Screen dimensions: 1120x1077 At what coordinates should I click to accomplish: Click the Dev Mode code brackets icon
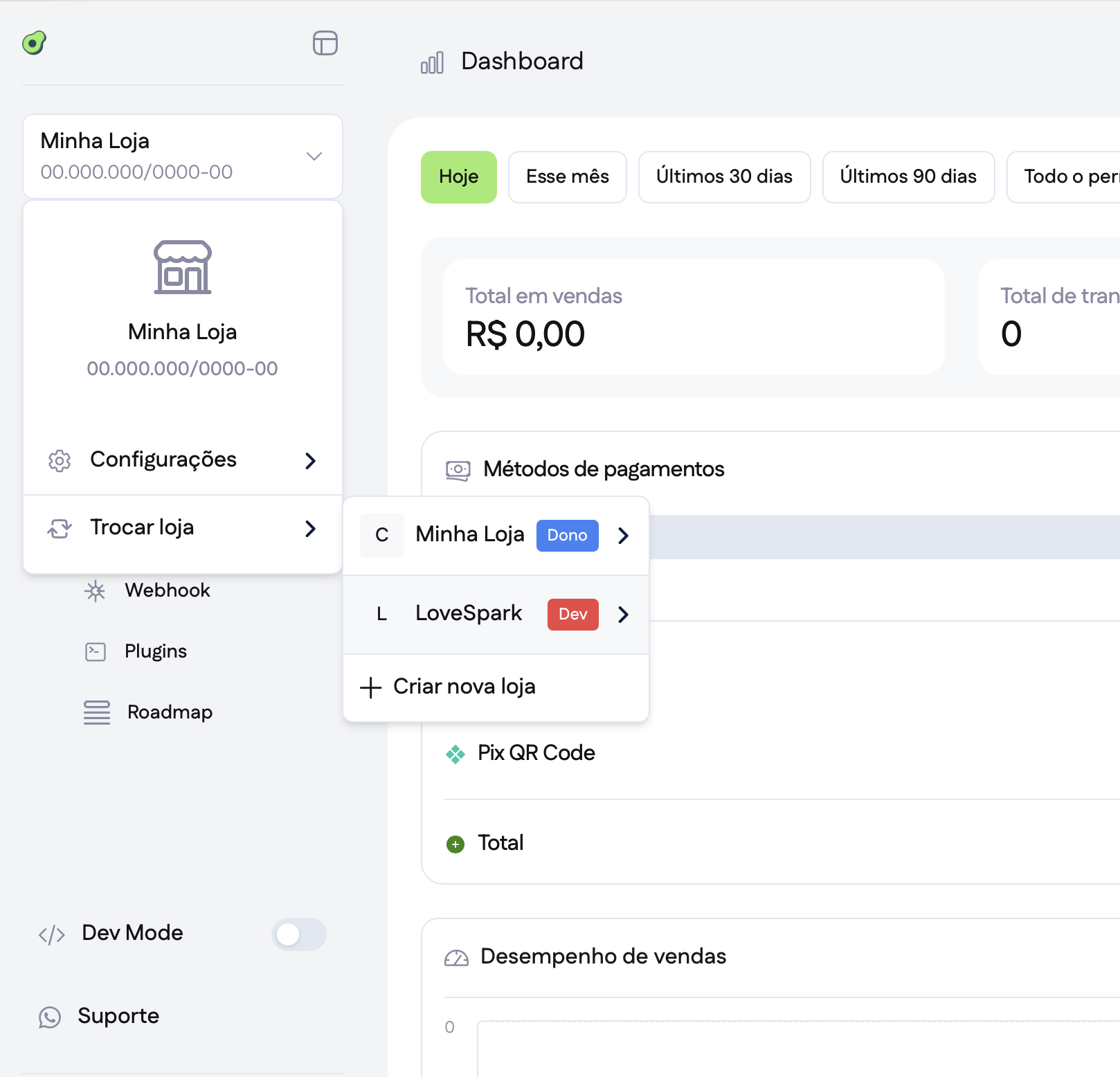tap(52, 934)
